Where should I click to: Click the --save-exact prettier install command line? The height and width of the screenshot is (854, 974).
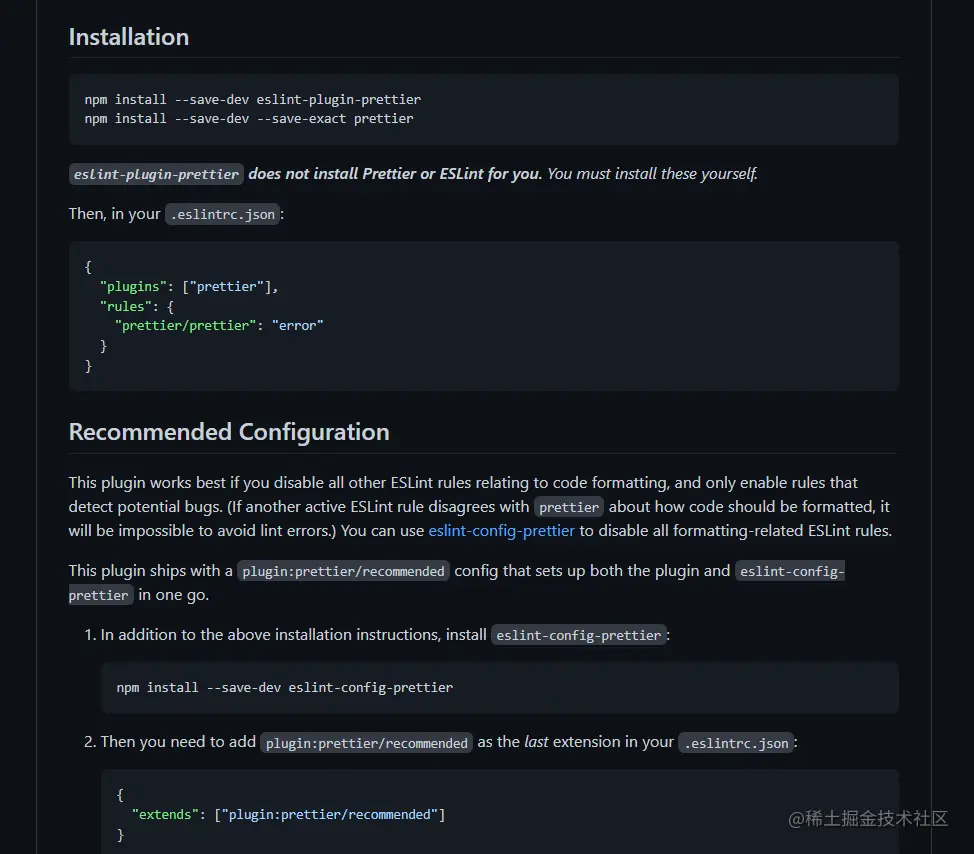point(249,118)
